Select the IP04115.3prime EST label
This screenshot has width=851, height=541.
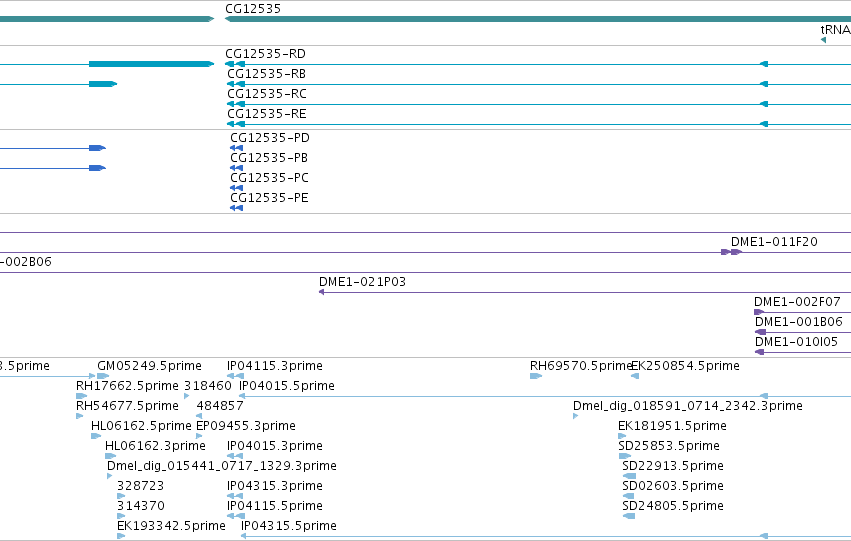click(275, 366)
